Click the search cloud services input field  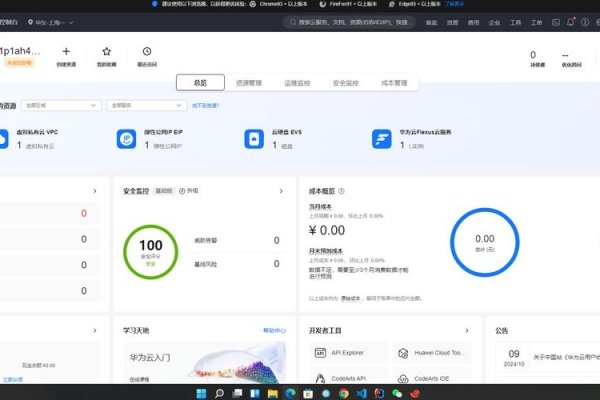350,22
